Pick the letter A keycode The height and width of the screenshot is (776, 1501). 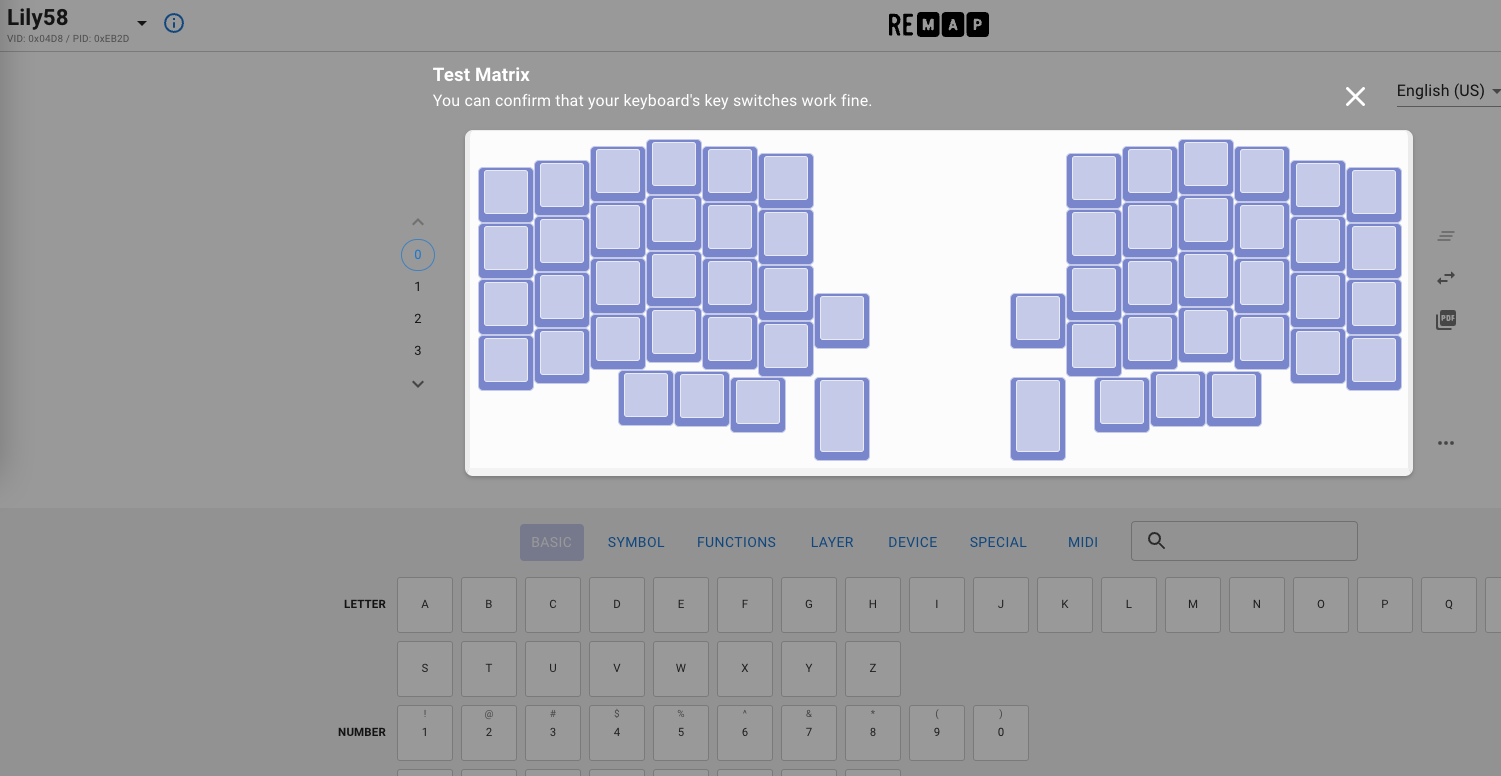425,605
